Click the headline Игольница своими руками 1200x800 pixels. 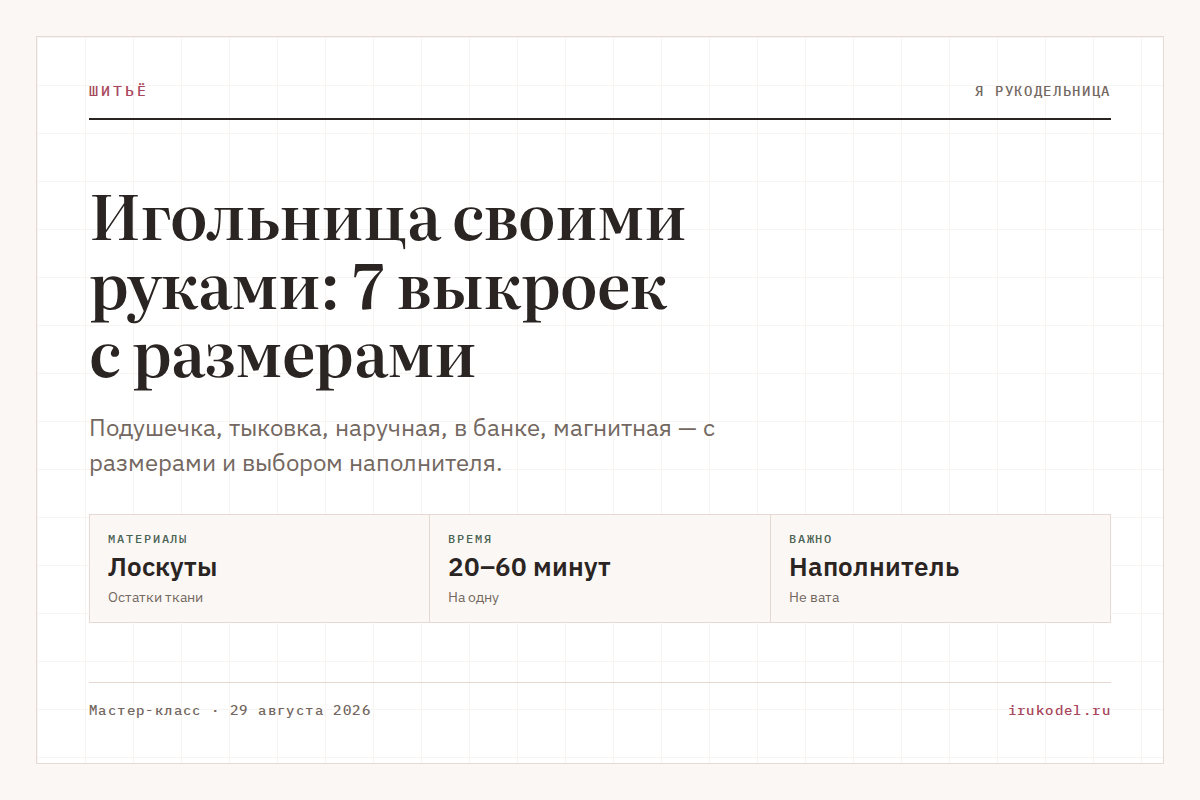tap(388, 288)
